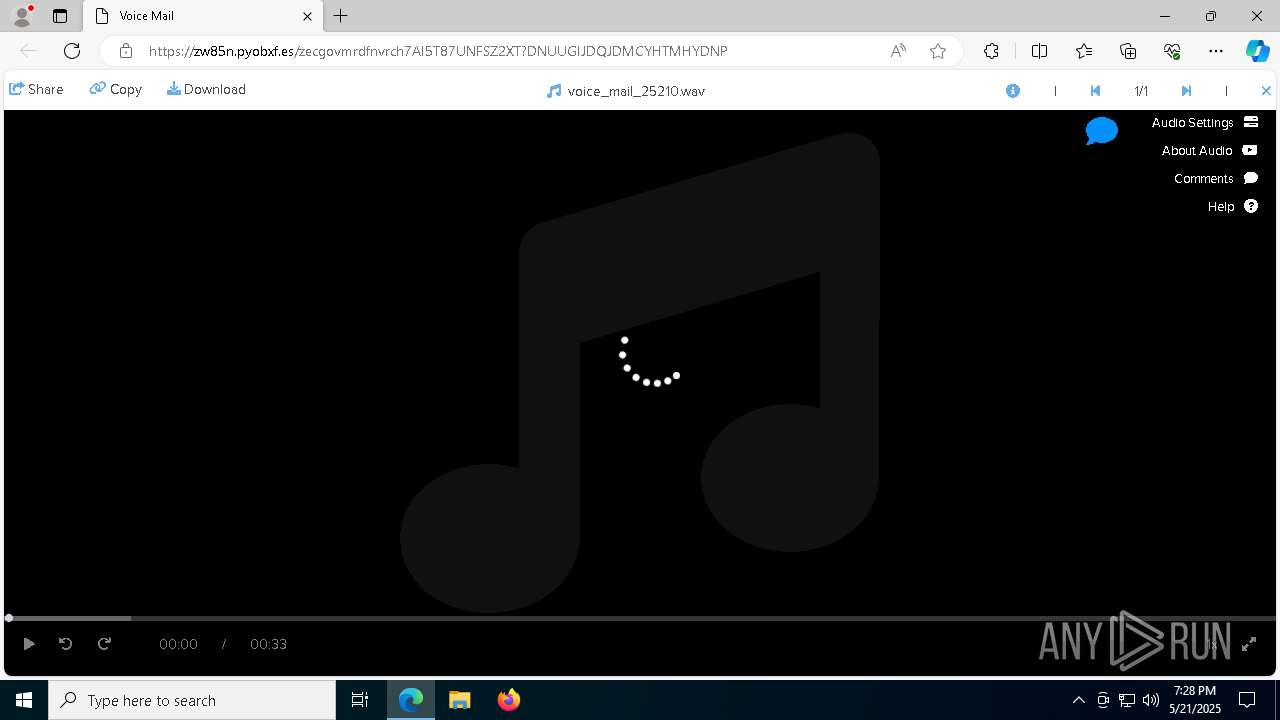Viewport: 1280px width, 720px height.
Task: Click the blue chat bubble icon
Action: pos(1101,131)
